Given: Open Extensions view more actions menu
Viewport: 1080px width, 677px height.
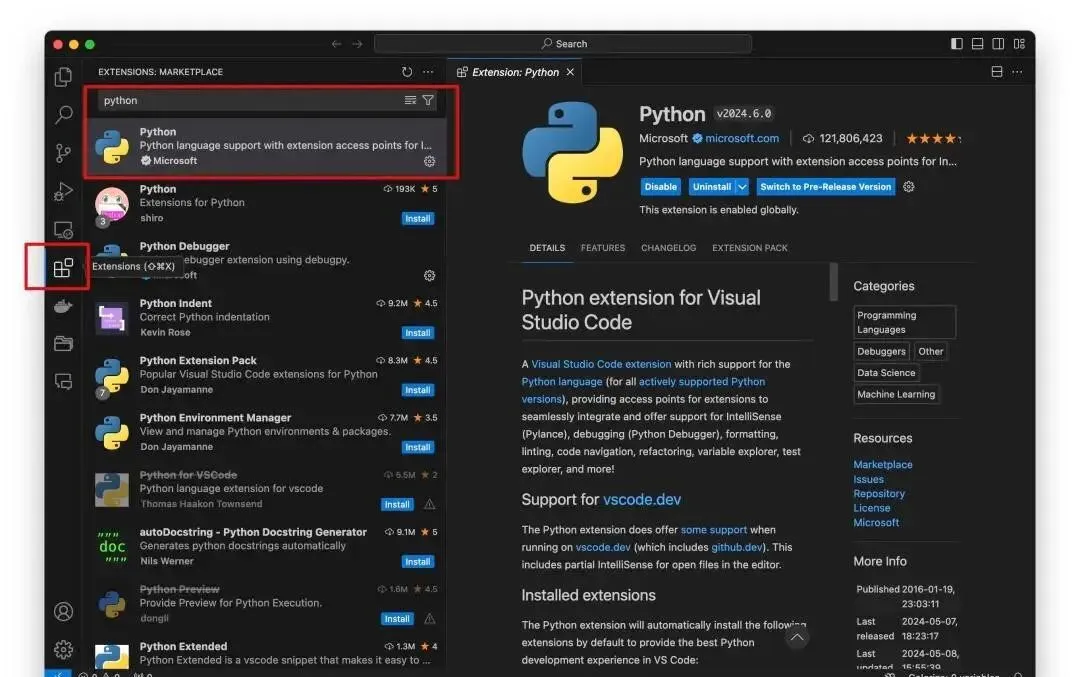Looking at the screenshot, I should coord(428,72).
